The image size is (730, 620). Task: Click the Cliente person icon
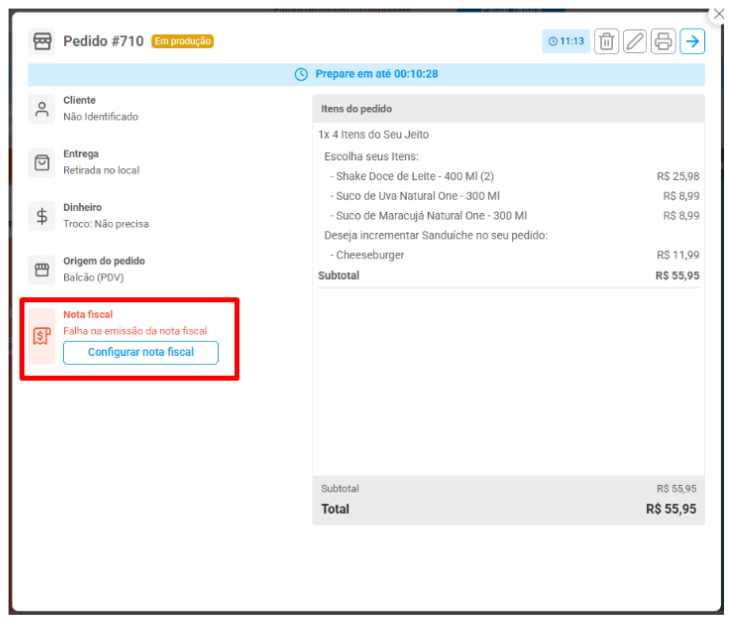coord(42,109)
